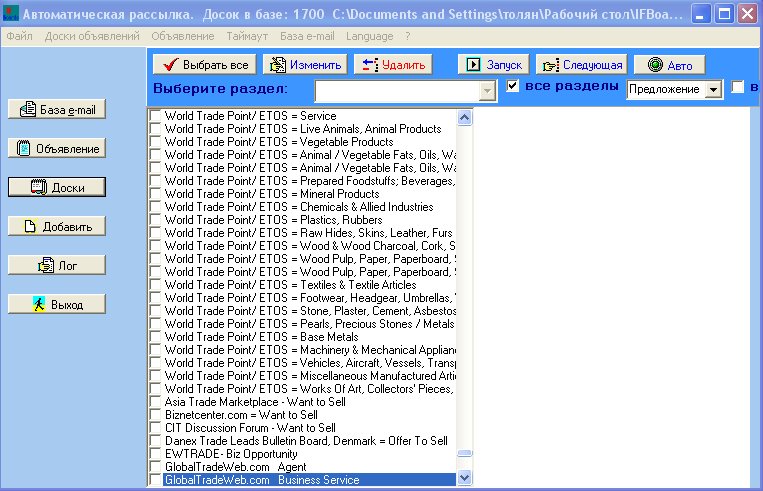The height and width of the screenshot is (491, 763).
Task: Uncheck the все разделы checkbox
Action: [x=512, y=86]
